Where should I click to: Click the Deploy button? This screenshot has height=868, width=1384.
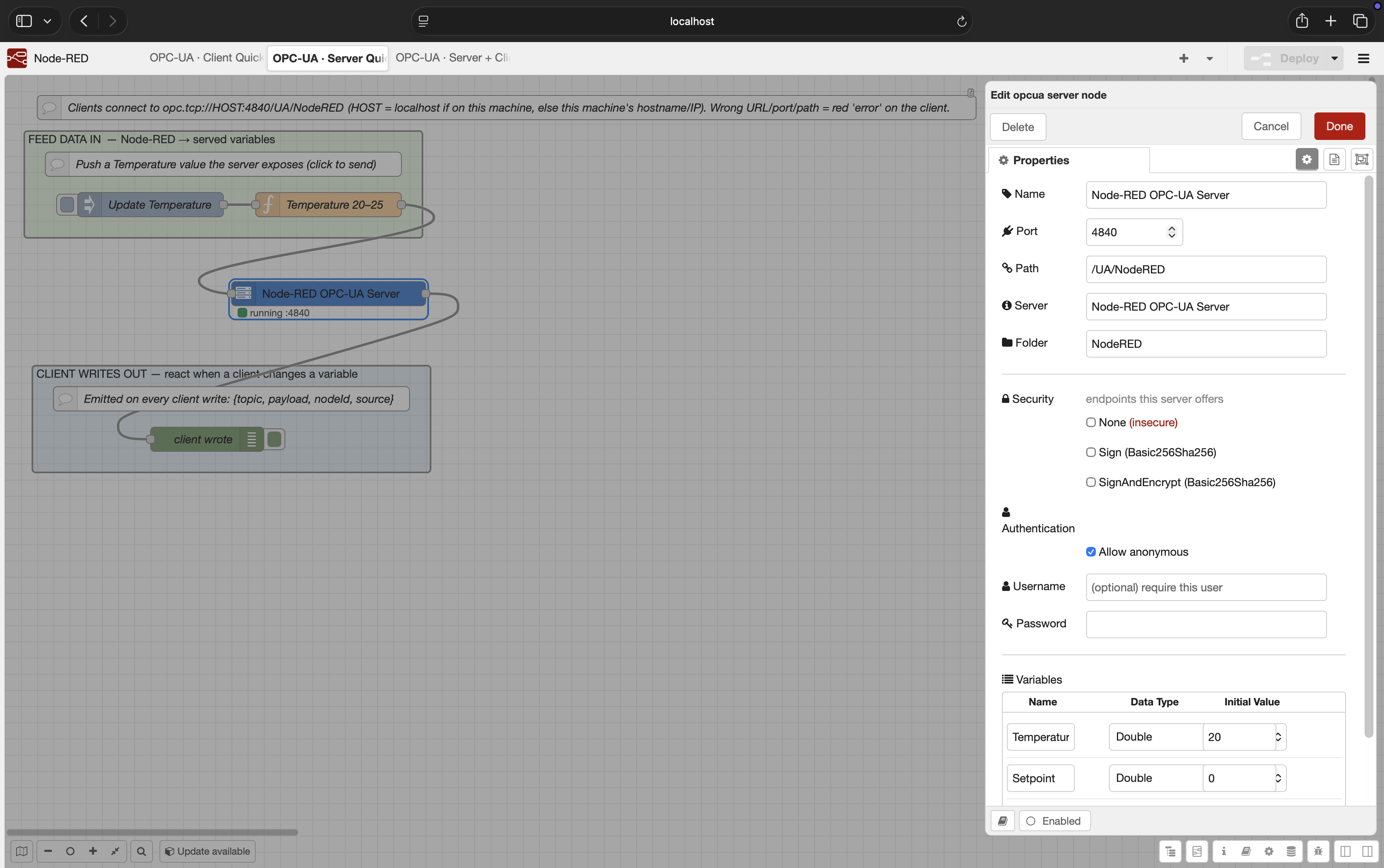pos(1284,59)
